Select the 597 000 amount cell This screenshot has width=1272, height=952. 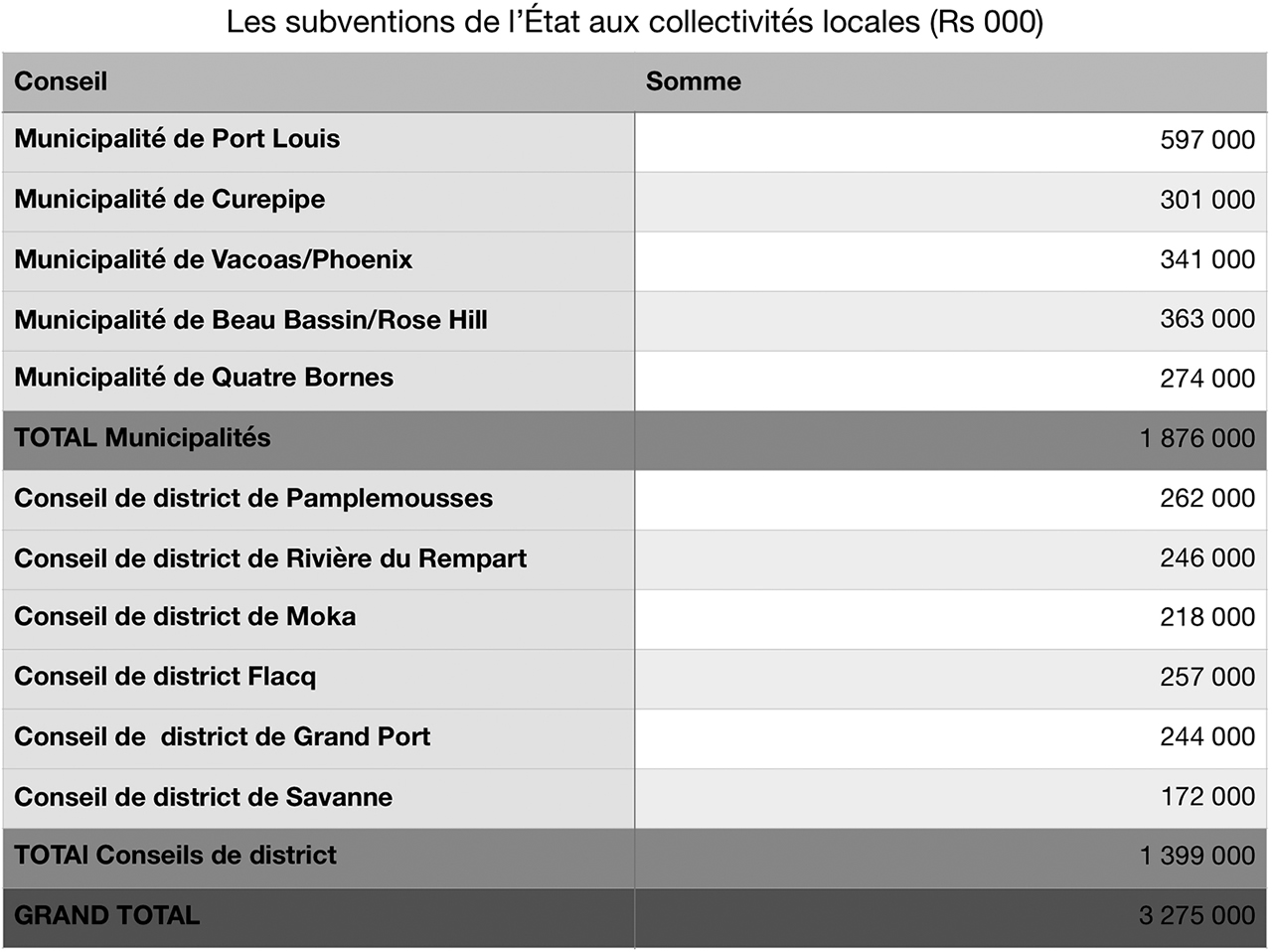coord(1206,140)
